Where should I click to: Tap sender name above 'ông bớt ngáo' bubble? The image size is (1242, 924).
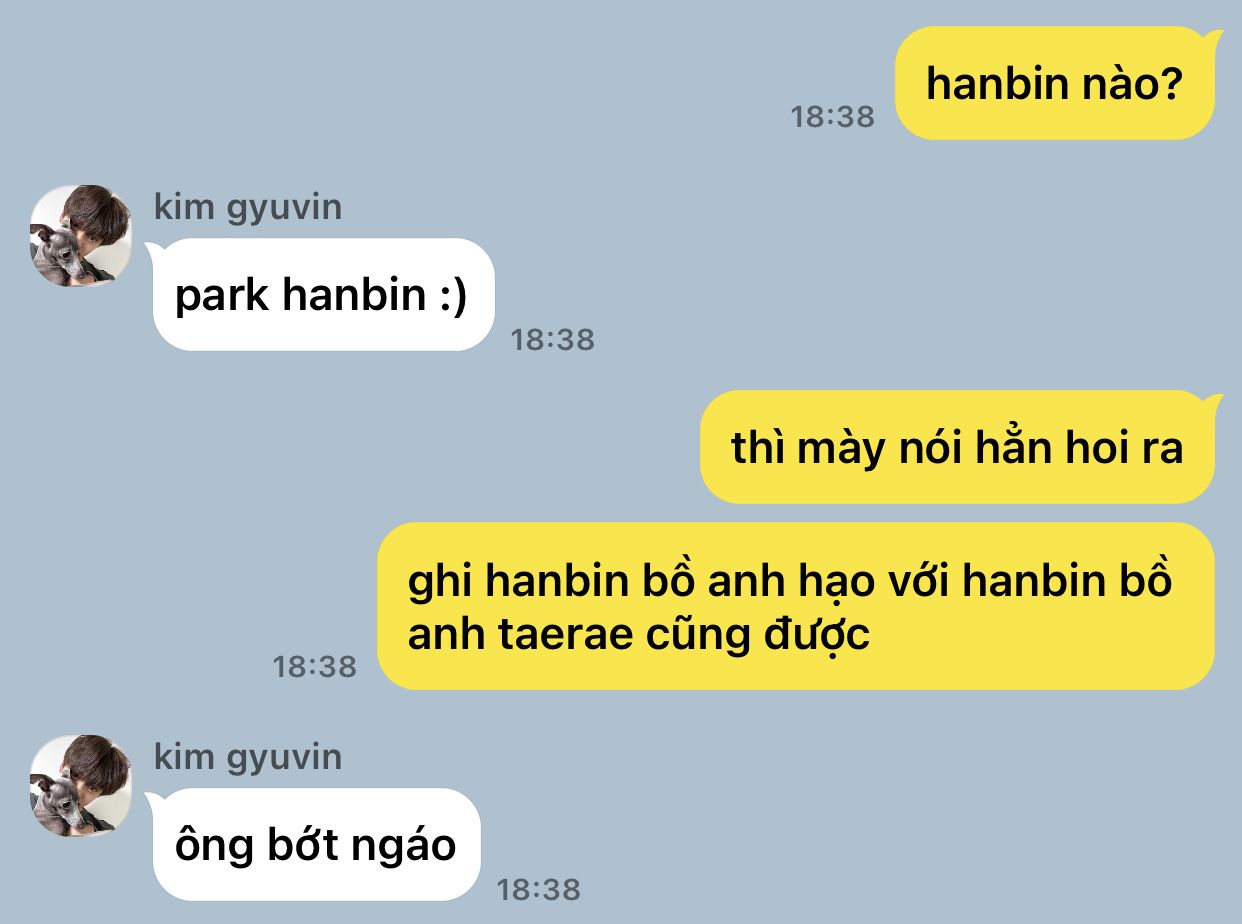(248, 757)
